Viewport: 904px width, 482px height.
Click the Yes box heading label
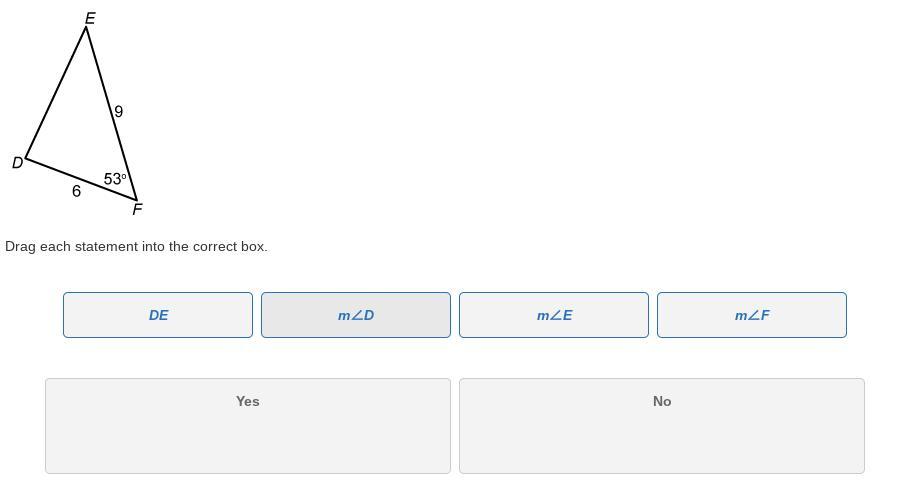[248, 401]
